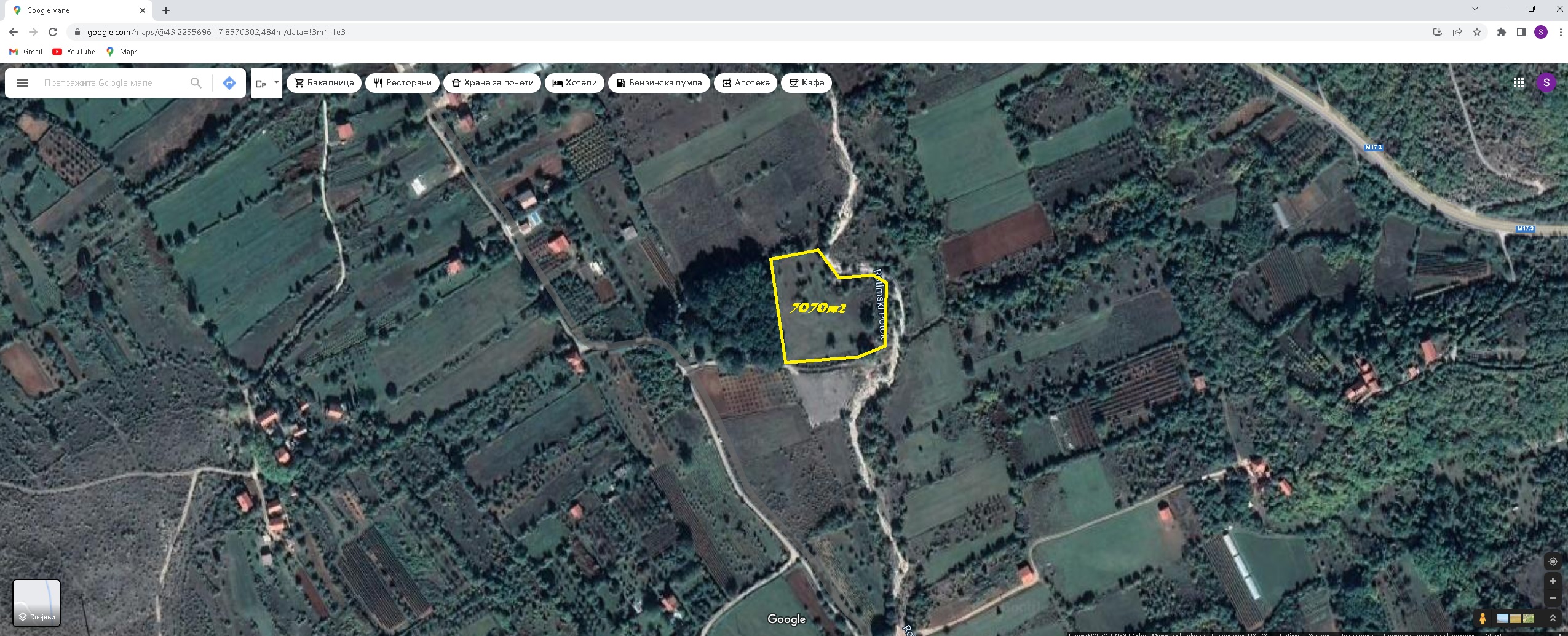Click the browser address bar URL
The height and width of the screenshot is (636, 1568).
[x=216, y=32]
